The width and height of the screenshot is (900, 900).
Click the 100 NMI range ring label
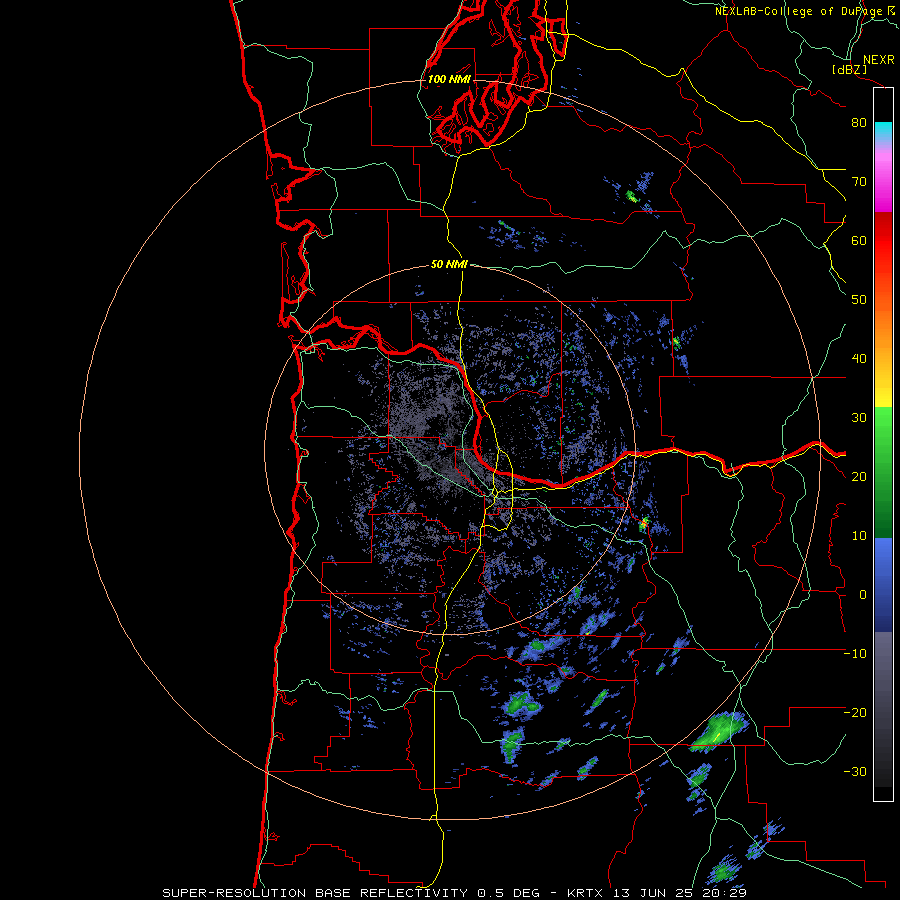tap(449, 79)
